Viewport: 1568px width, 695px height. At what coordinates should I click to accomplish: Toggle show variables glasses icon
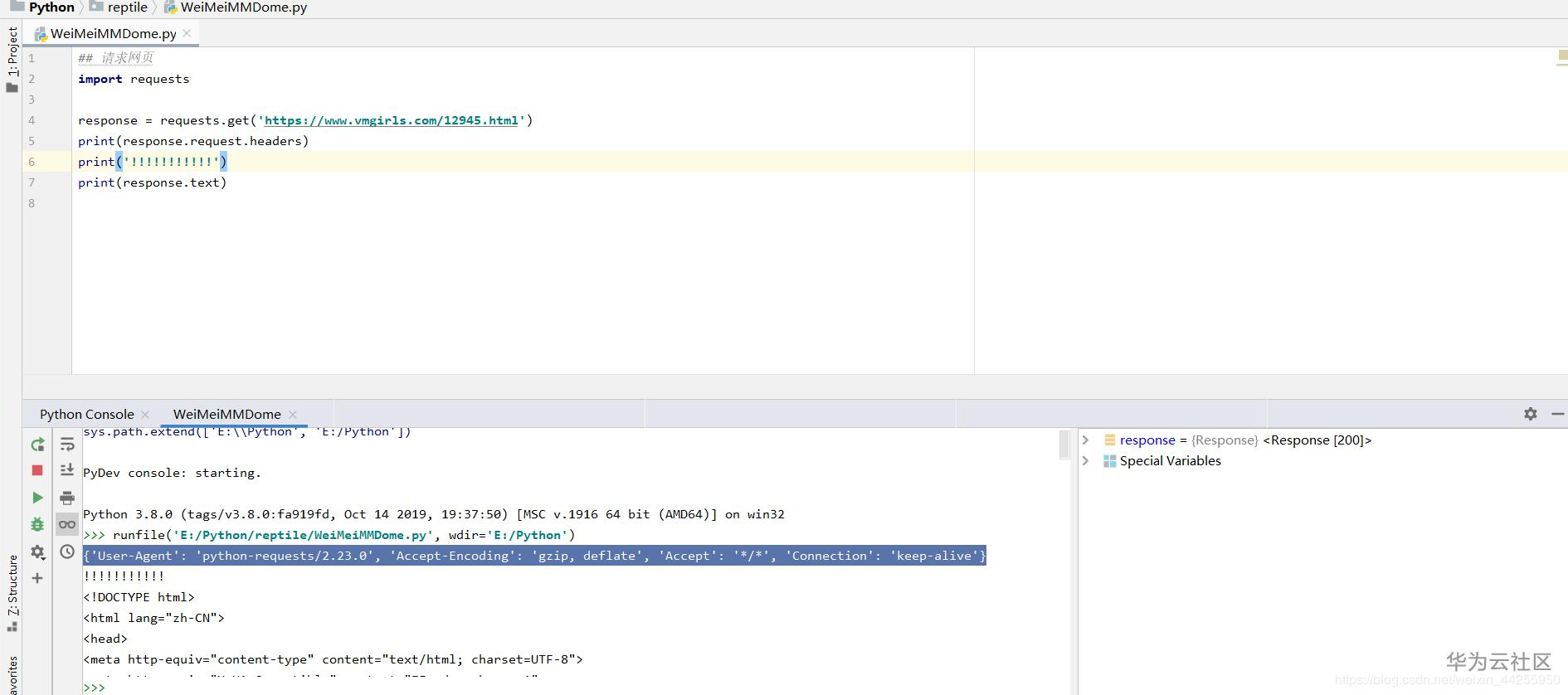point(67,524)
